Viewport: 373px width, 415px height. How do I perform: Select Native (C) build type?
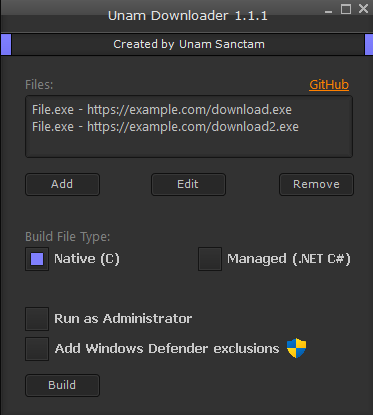point(37,259)
